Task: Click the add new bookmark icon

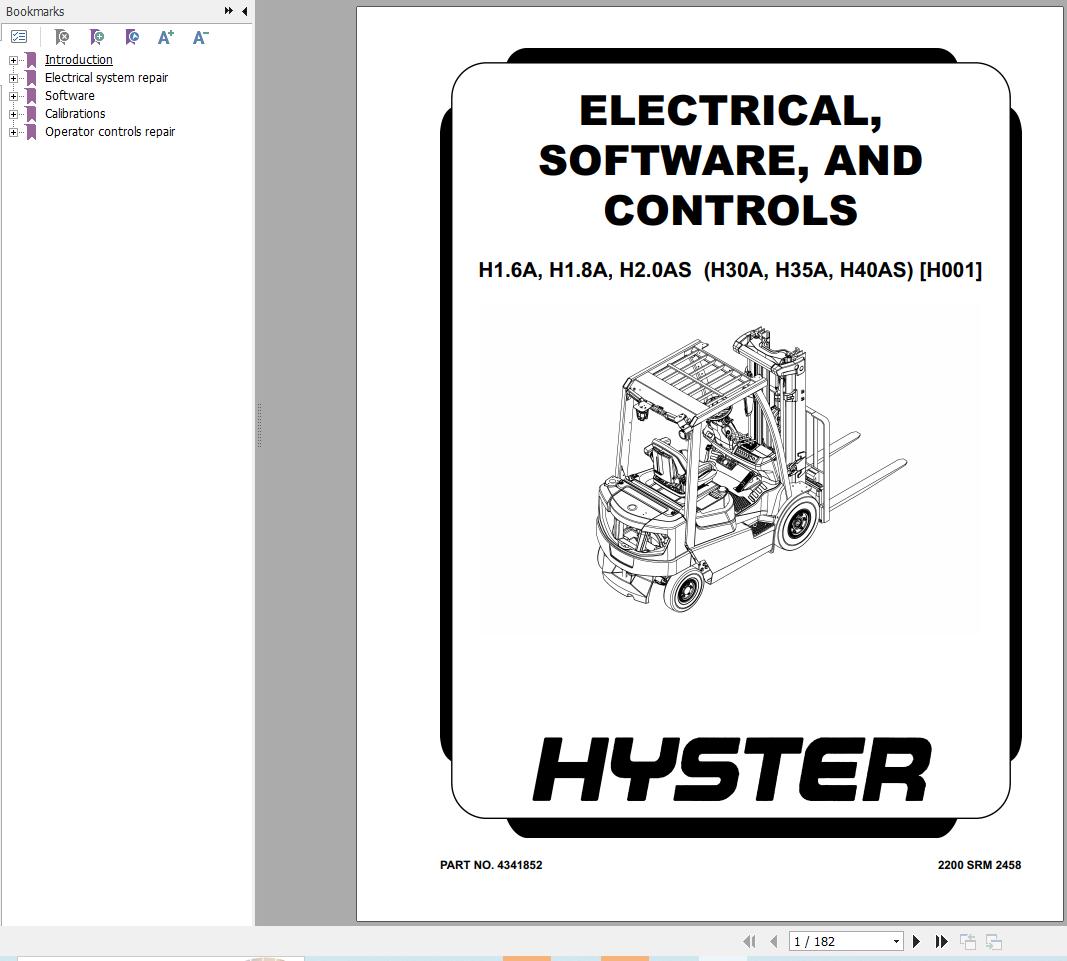Action: [97, 37]
